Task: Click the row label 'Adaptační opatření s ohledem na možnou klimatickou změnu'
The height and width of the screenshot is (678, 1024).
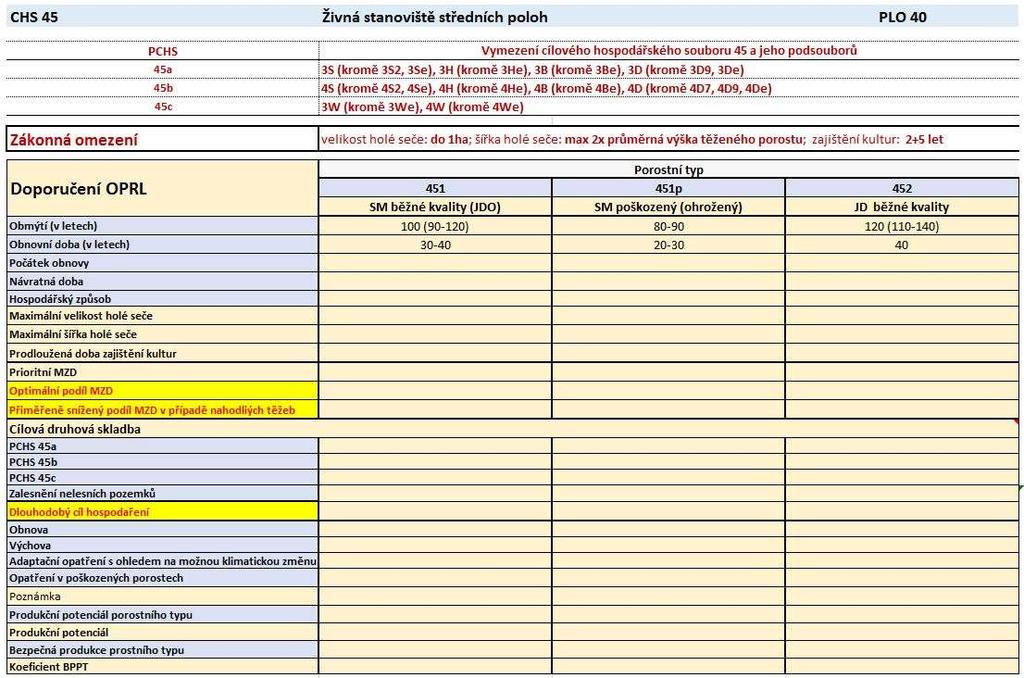Action: pyautogui.click(x=162, y=560)
